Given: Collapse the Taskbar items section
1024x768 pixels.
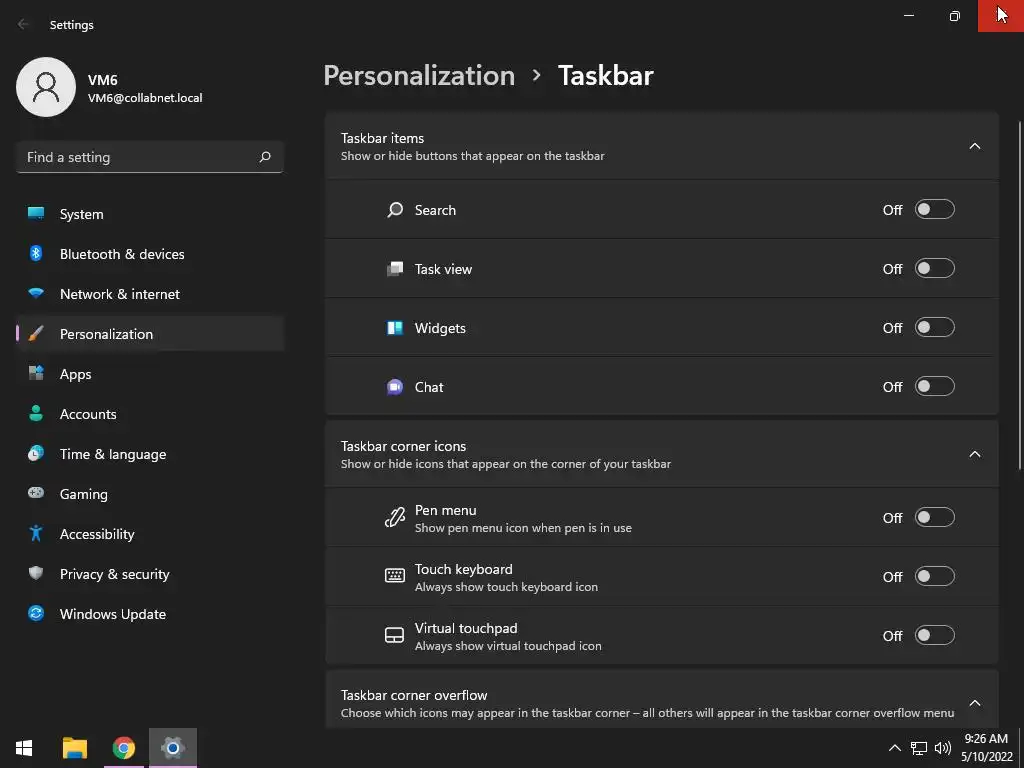Looking at the screenshot, I should coord(975,147).
